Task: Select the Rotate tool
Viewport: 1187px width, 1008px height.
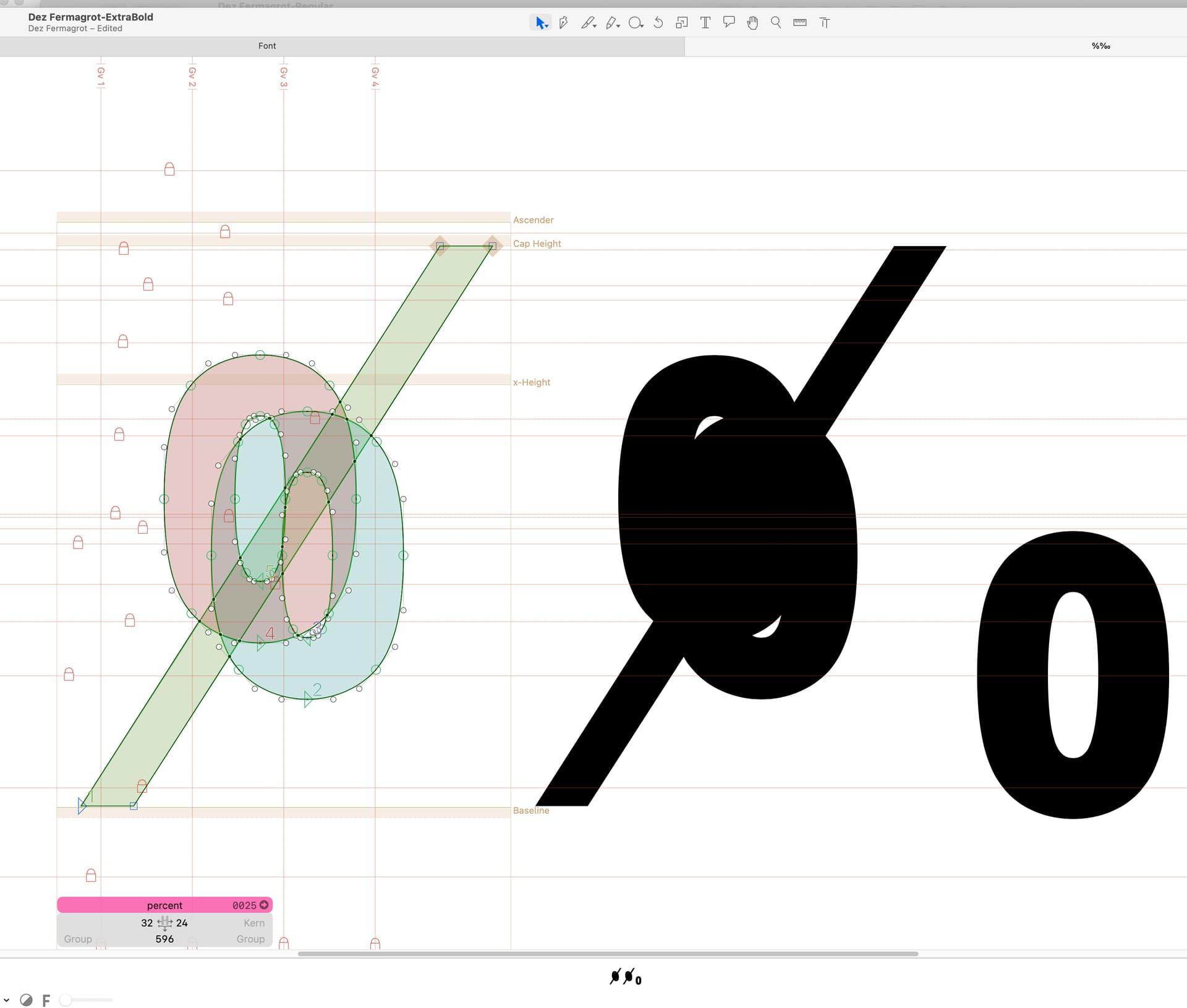Action: pos(658,23)
